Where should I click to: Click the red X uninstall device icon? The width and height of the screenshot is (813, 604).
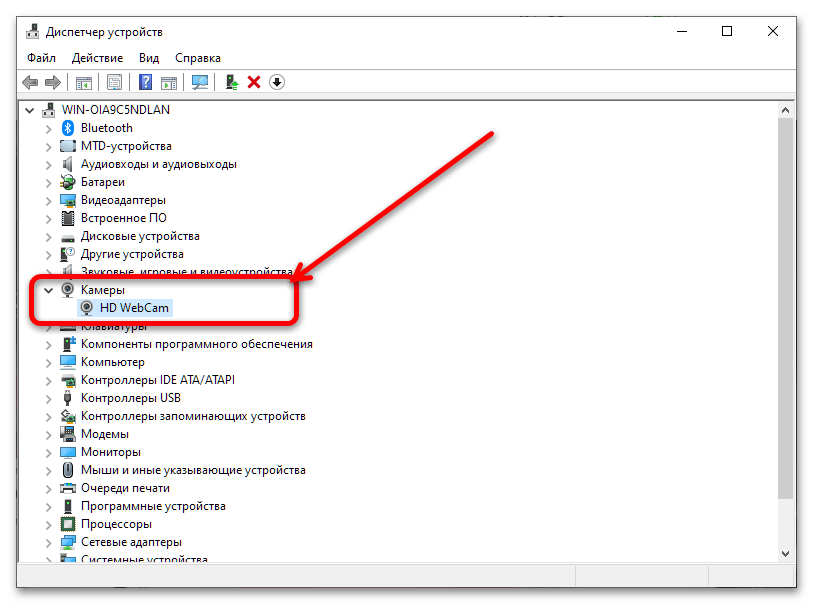tap(254, 82)
